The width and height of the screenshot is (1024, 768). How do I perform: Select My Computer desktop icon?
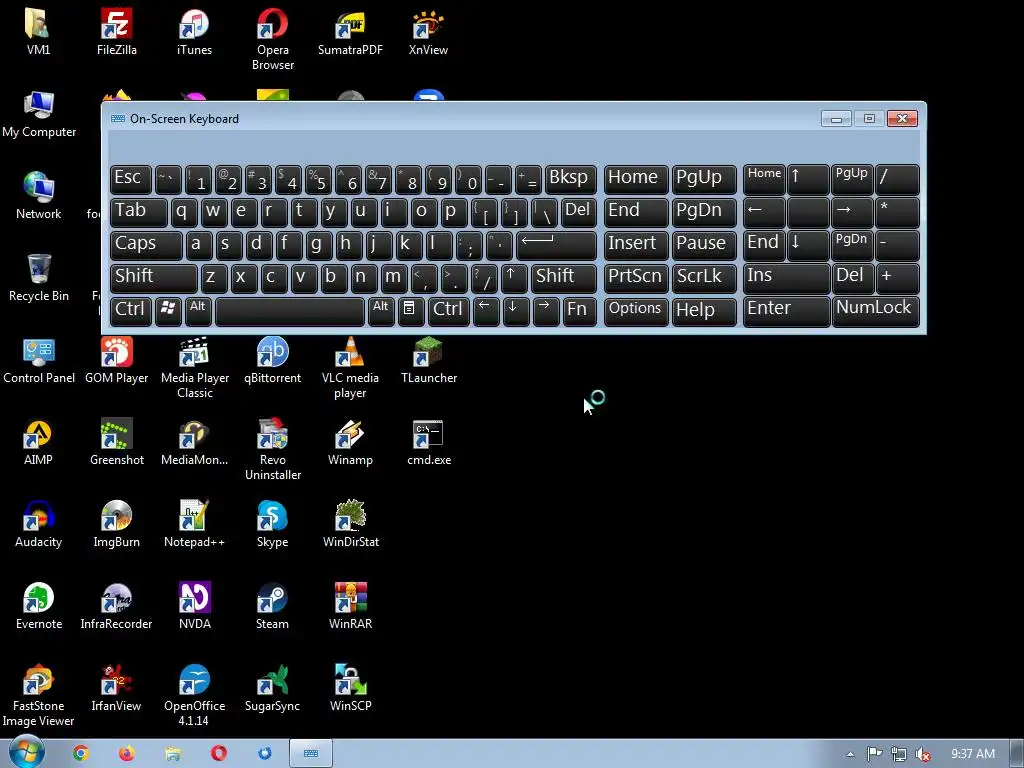39,114
